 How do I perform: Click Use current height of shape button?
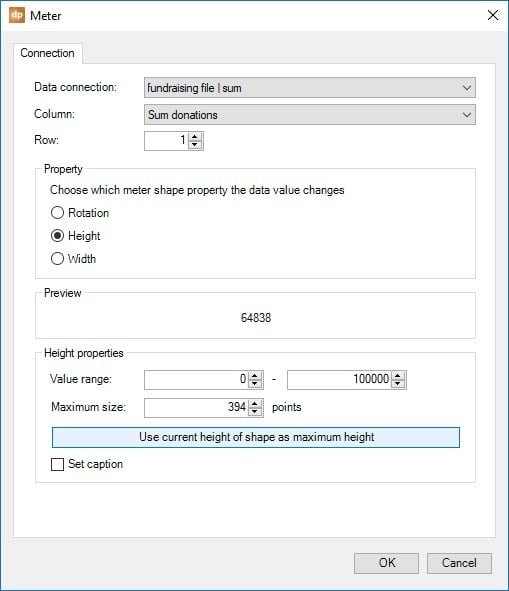tap(256, 437)
